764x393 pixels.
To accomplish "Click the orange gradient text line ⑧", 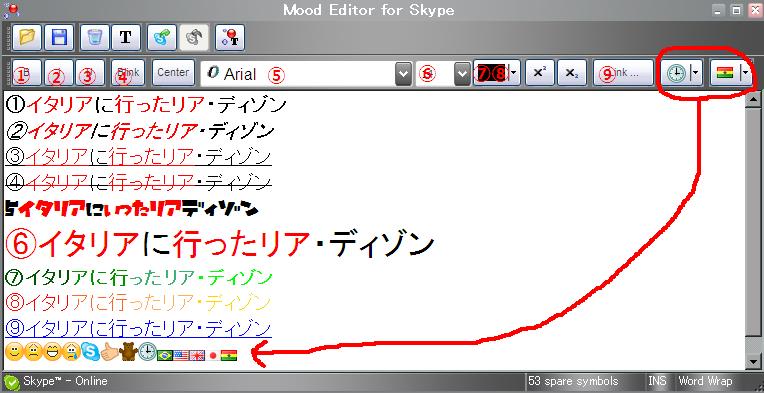I will pos(138,302).
